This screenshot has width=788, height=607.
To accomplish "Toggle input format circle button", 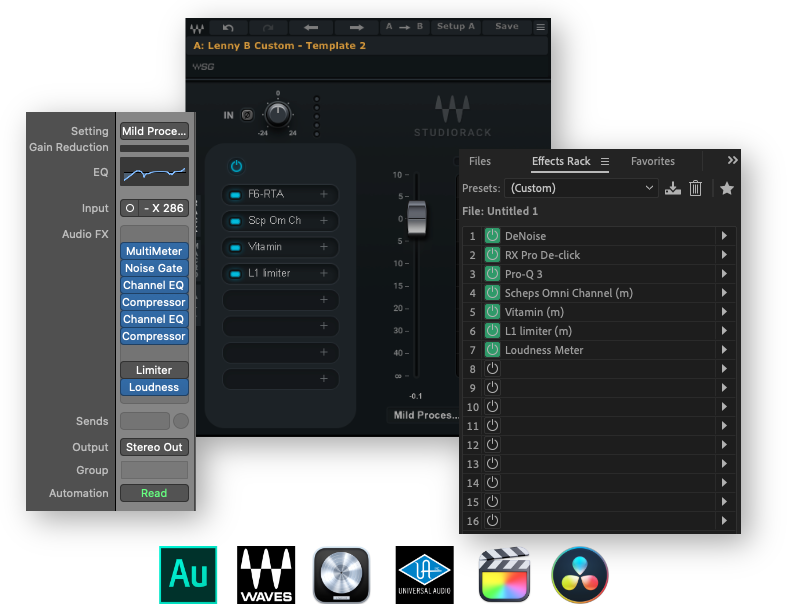I will 130,208.
